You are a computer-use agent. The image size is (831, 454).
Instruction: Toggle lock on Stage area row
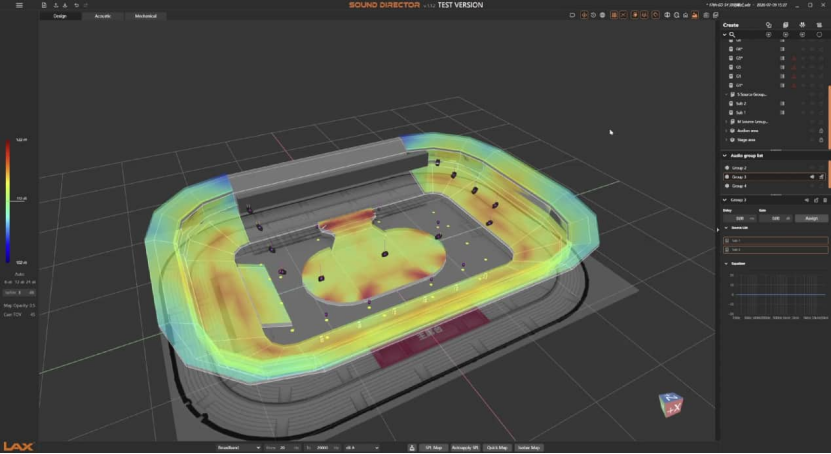[x=821, y=140]
